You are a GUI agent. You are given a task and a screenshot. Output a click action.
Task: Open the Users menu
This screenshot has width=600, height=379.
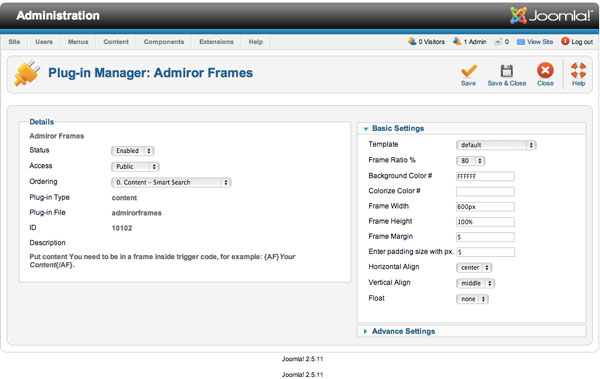tap(44, 42)
